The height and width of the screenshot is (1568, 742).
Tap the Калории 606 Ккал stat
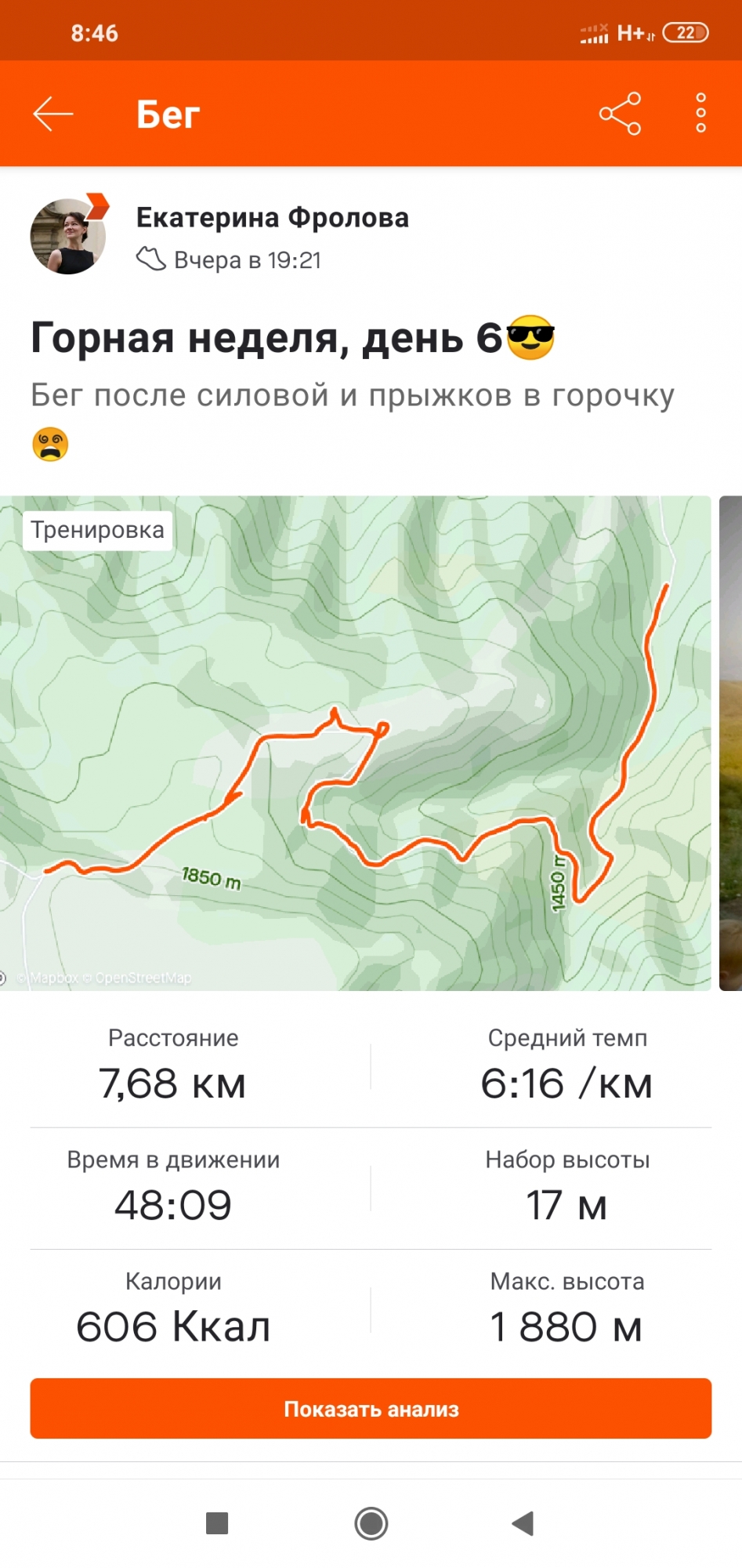[173, 1309]
